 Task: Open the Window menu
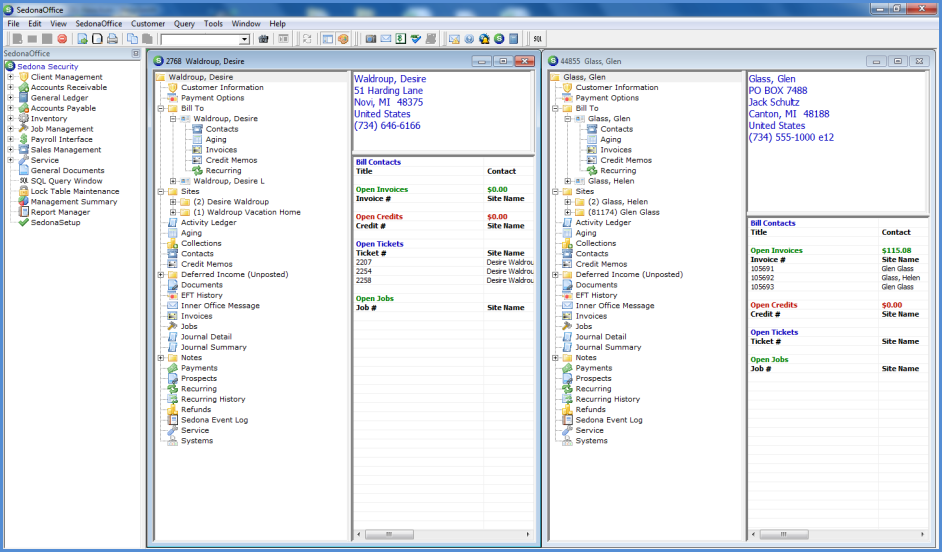(246, 23)
